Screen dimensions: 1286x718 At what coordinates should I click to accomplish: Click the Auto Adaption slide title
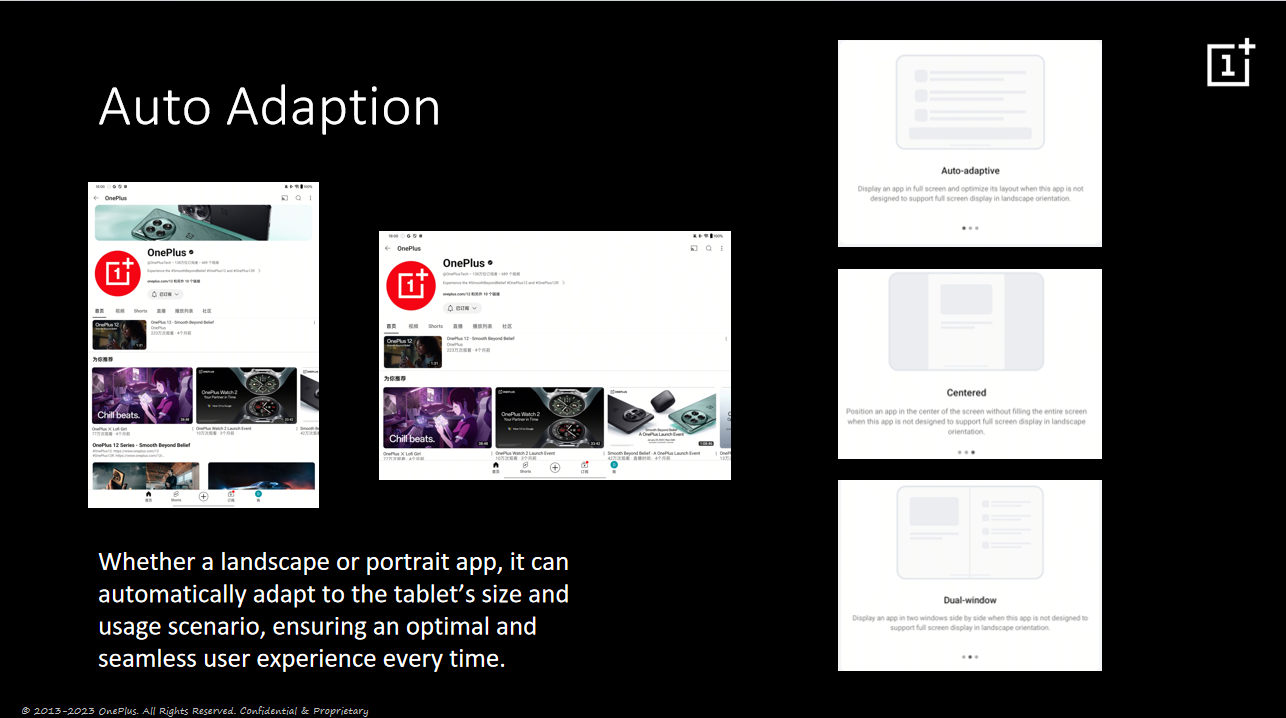[269, 106]
